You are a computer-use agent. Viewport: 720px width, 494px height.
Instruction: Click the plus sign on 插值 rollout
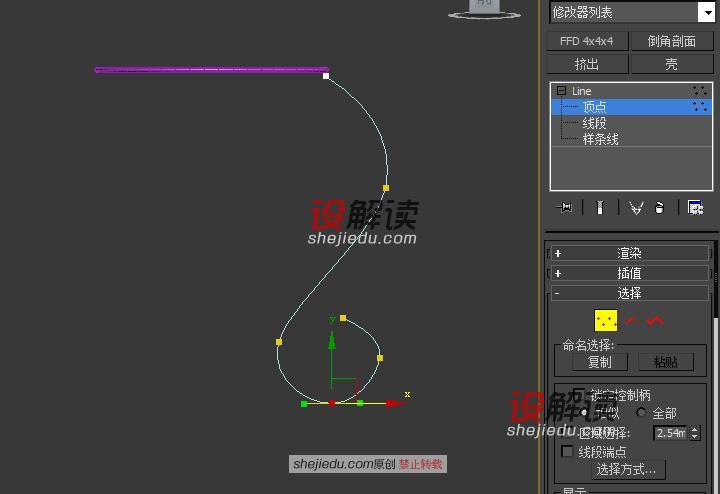click(x=557, y=274)
